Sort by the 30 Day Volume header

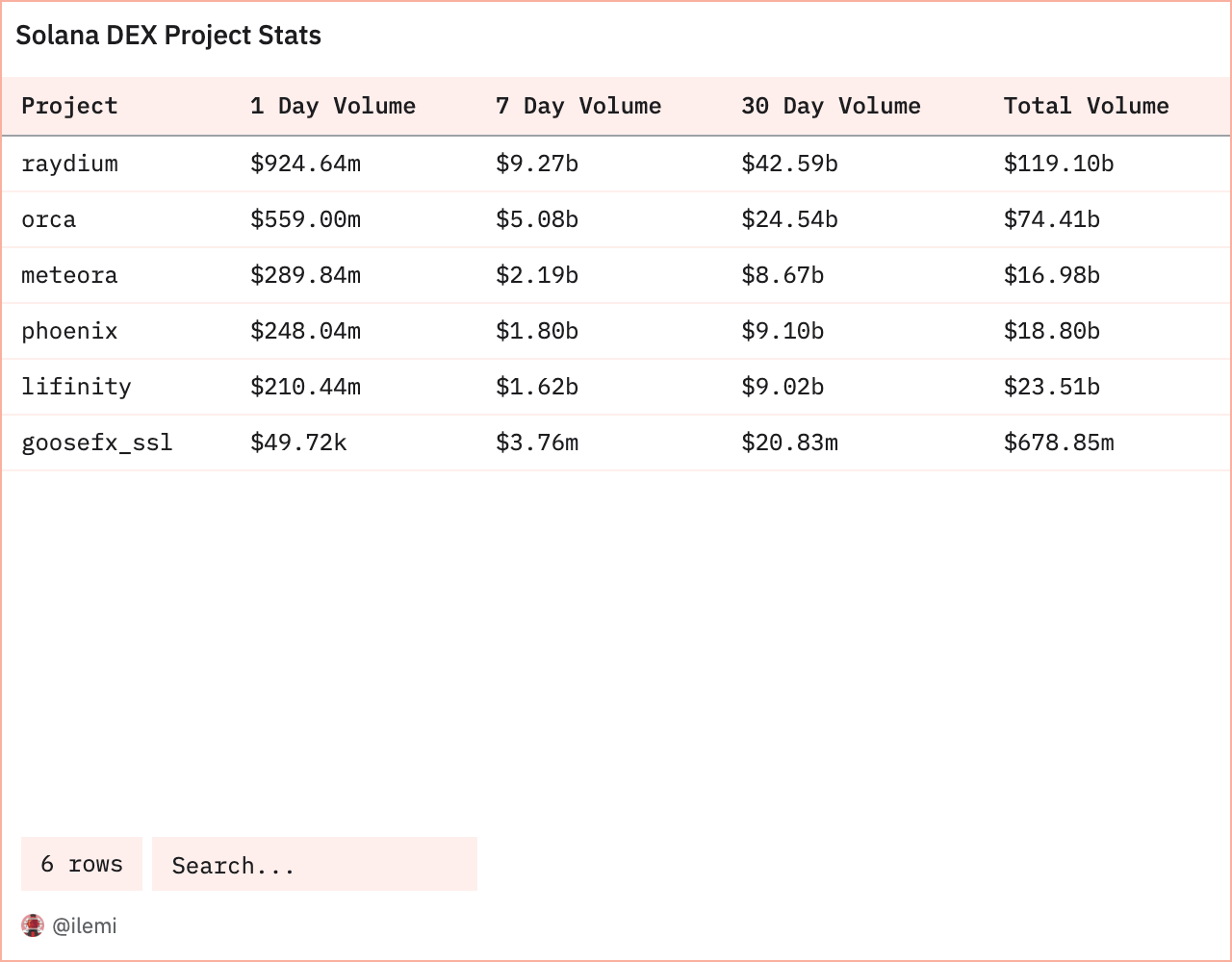[x=830, y=106]
